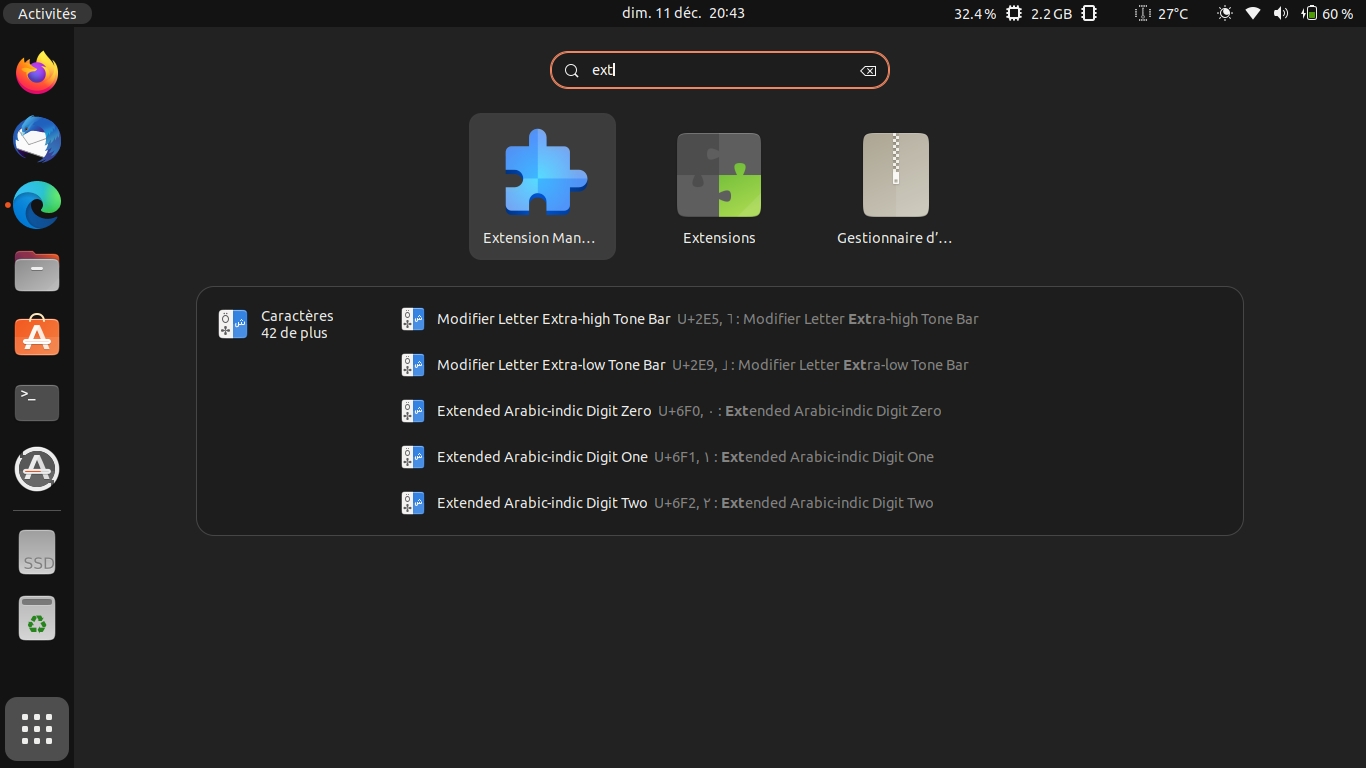Open Firefox from the dock
The height and width of the screenshot is (768, 1366).
[37, 73]
